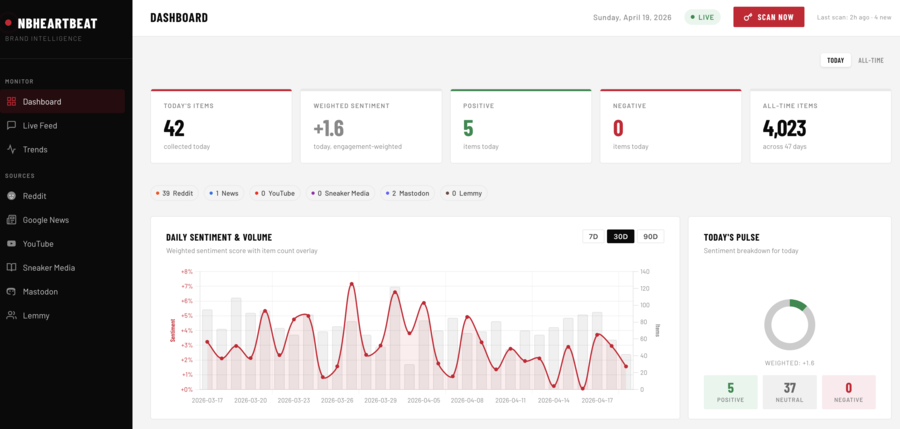900x429 pixels.
Task: Click the LIVE status badge
Action: [702, 17]
